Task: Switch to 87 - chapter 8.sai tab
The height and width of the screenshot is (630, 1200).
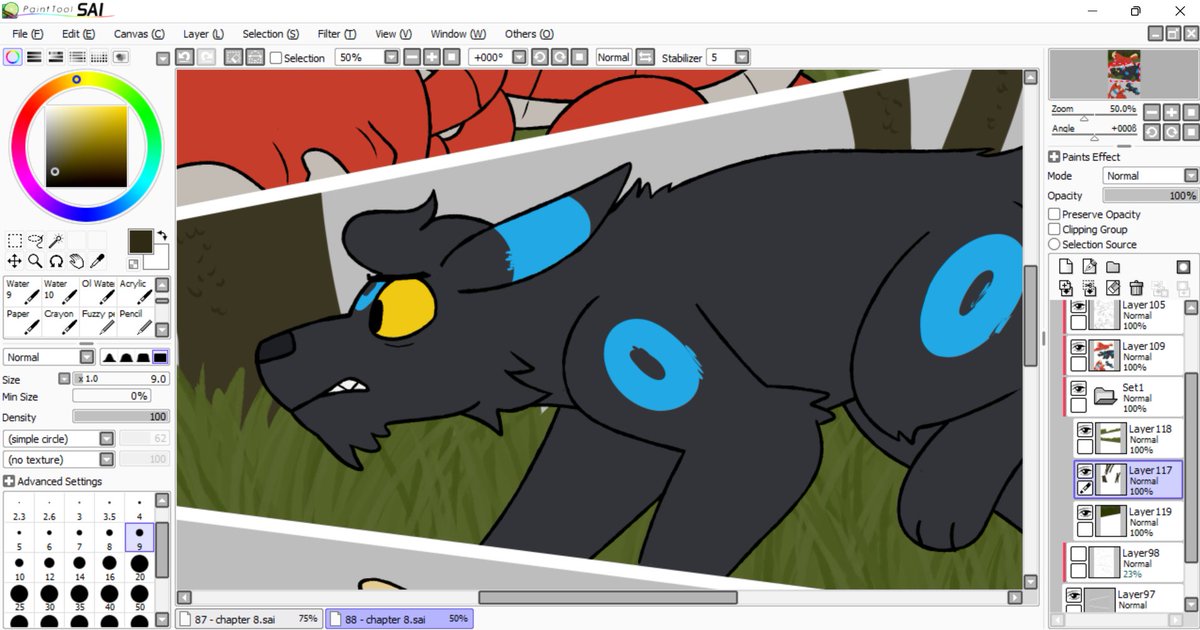Action: click(248, 619)
